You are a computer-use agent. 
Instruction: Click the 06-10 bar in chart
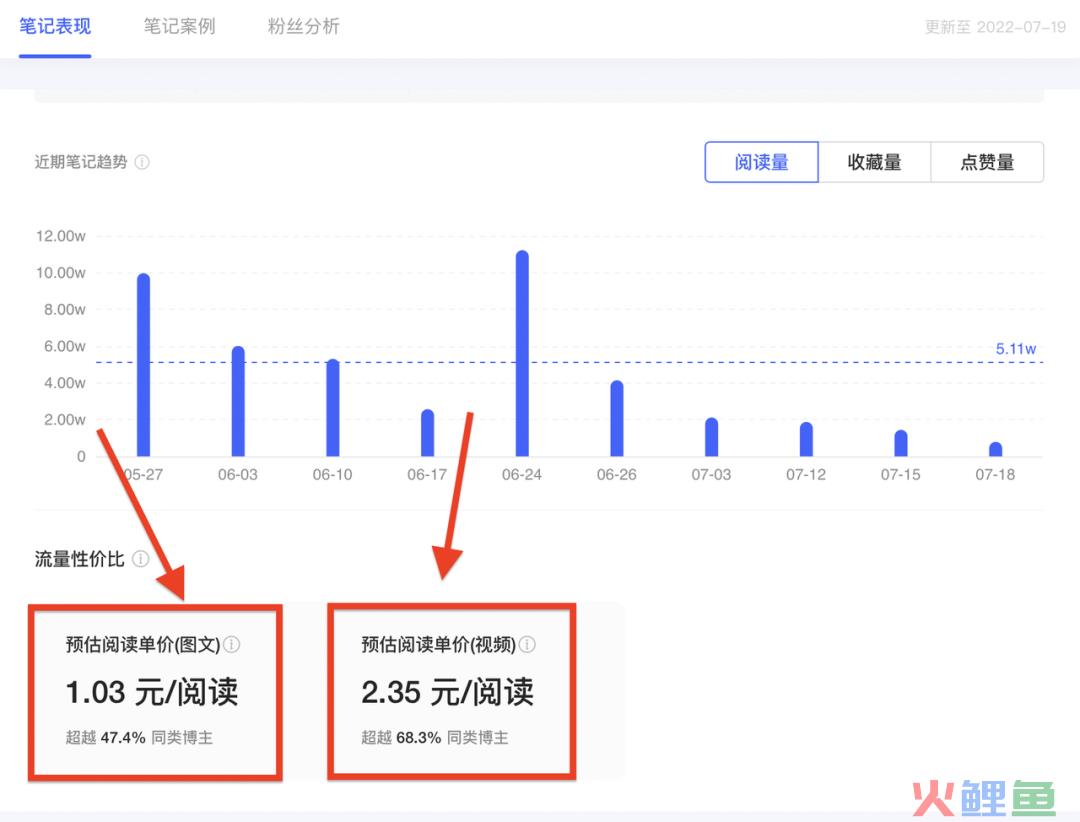point(333,407)
